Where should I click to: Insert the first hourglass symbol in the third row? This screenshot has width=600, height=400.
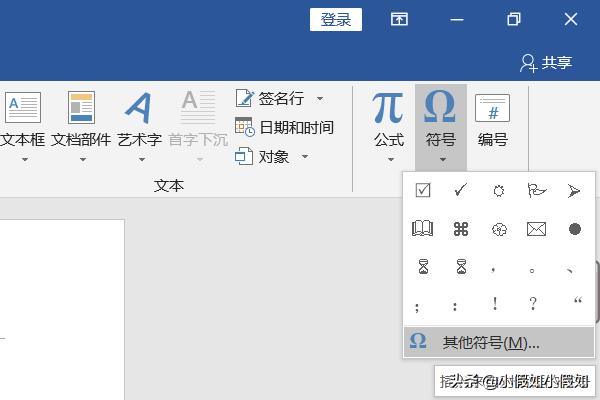coord(423,266)
